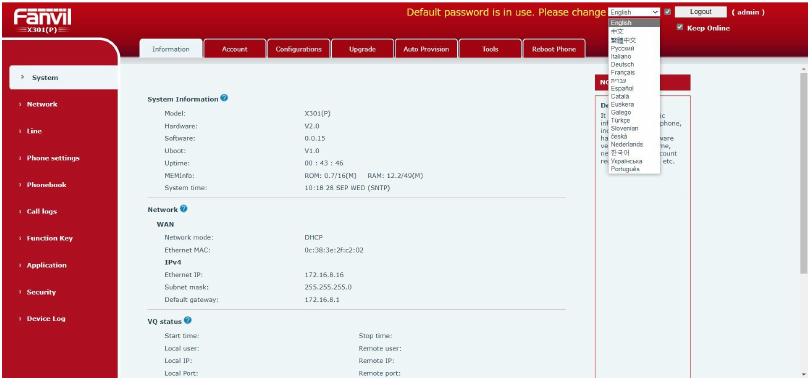Choose Euskera from language list
Image resolution: width=808 pixels, height=378 pixels.
click(x=634, y=105)
